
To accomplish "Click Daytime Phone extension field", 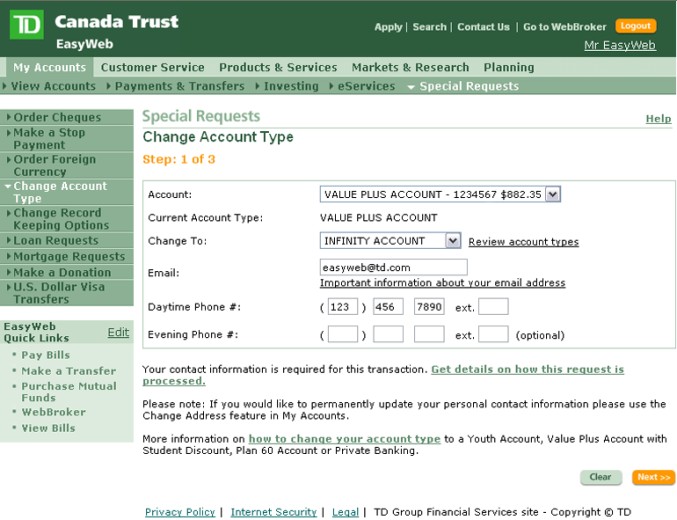I will click(x=493, y=307).
